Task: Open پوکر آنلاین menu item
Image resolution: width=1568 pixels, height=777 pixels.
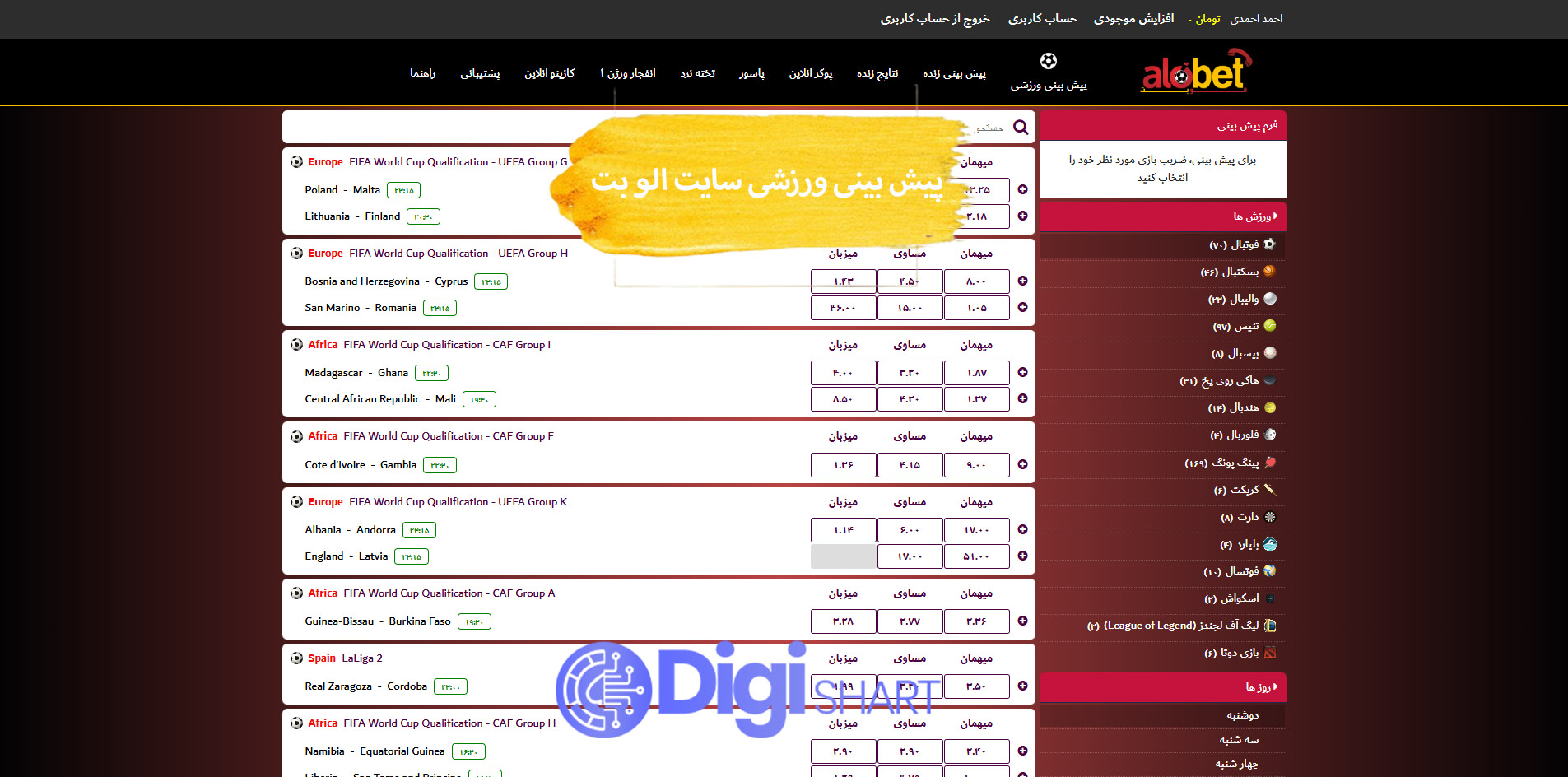Action: coord(811,73)
